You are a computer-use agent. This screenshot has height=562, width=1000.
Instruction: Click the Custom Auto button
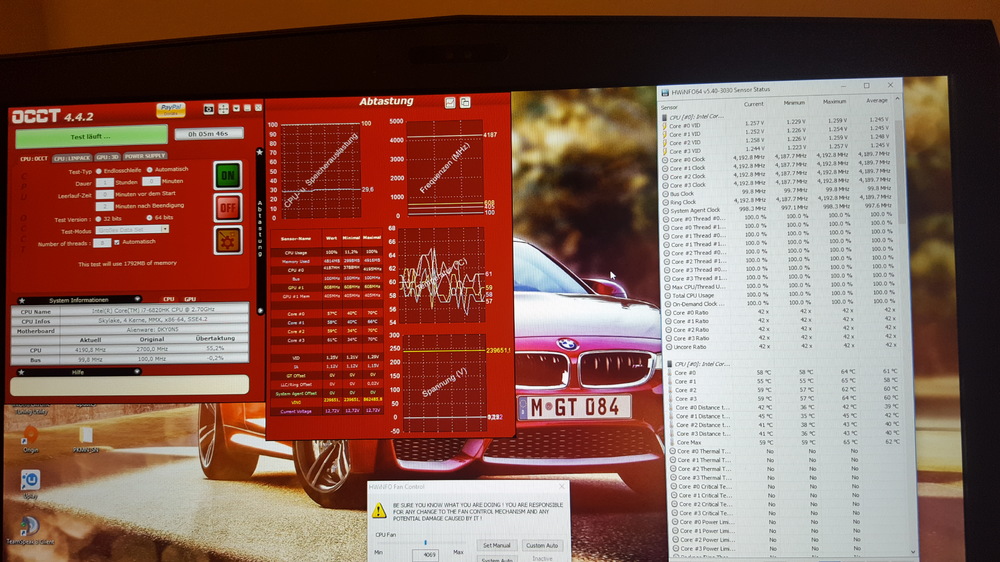click(542, 545)
